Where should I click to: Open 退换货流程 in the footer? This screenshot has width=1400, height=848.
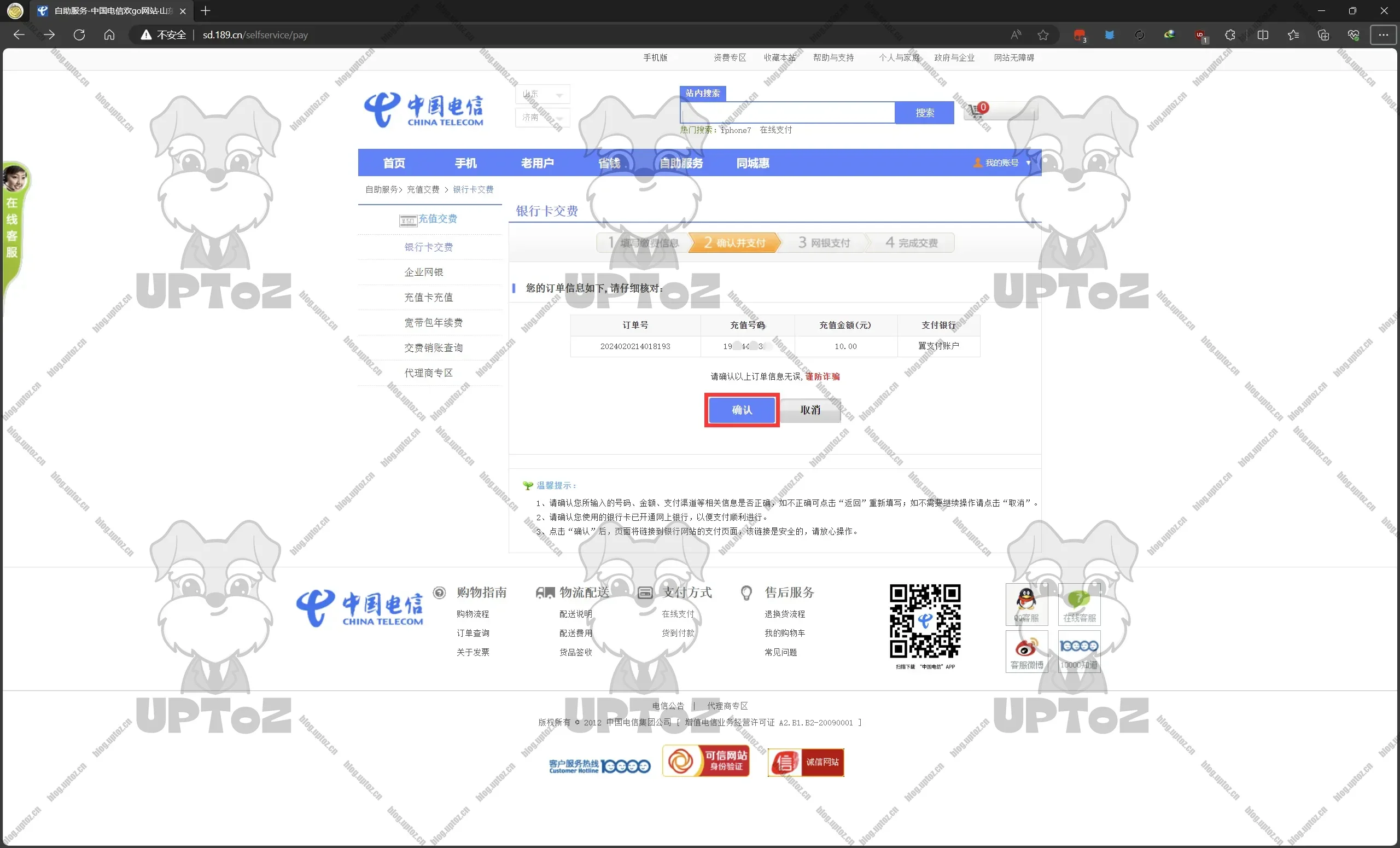(x=784, y=614)
